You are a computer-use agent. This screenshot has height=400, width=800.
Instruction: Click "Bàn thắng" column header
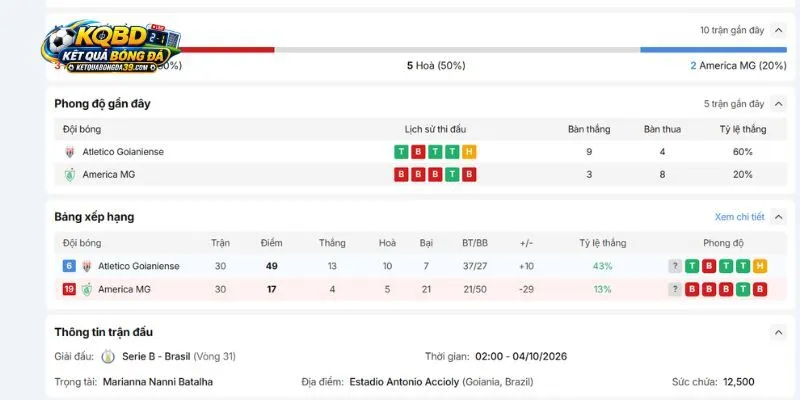(589, 130)
